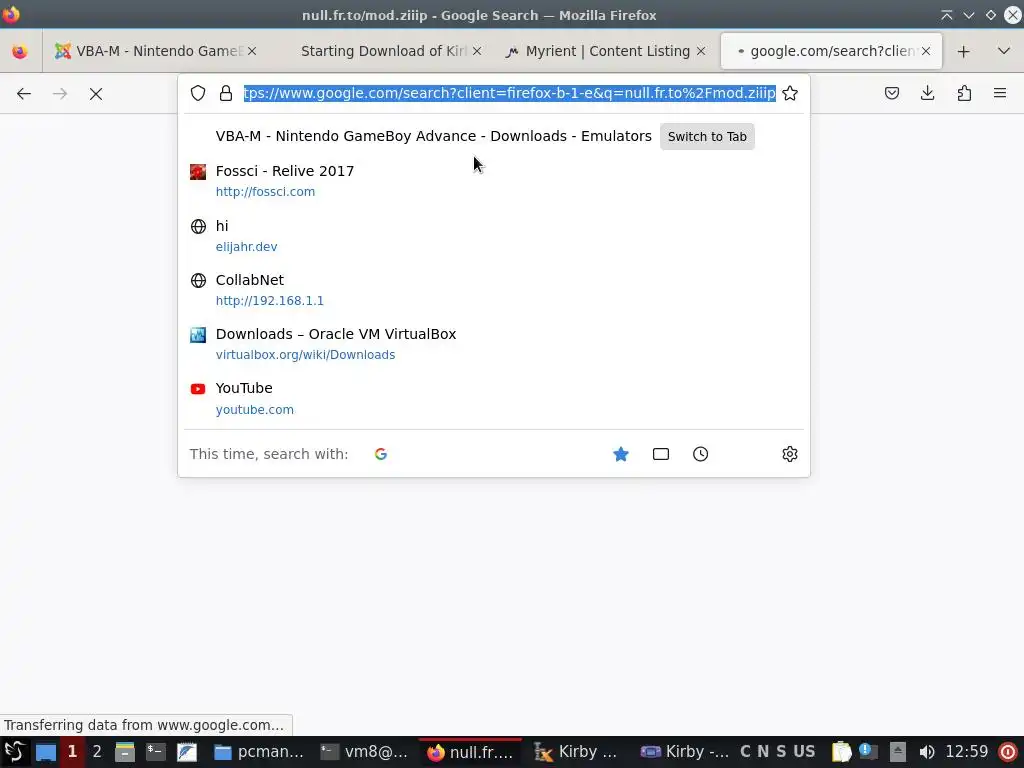The image size is (1024, 768).
Task: Click red power logout icon
Action: pos(1008,752)
